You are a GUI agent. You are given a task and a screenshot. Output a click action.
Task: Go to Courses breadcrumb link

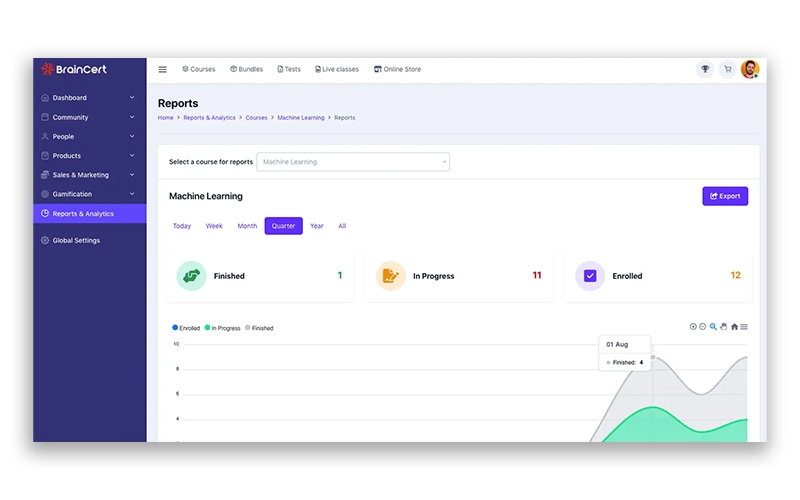click(x=256, y=118)
